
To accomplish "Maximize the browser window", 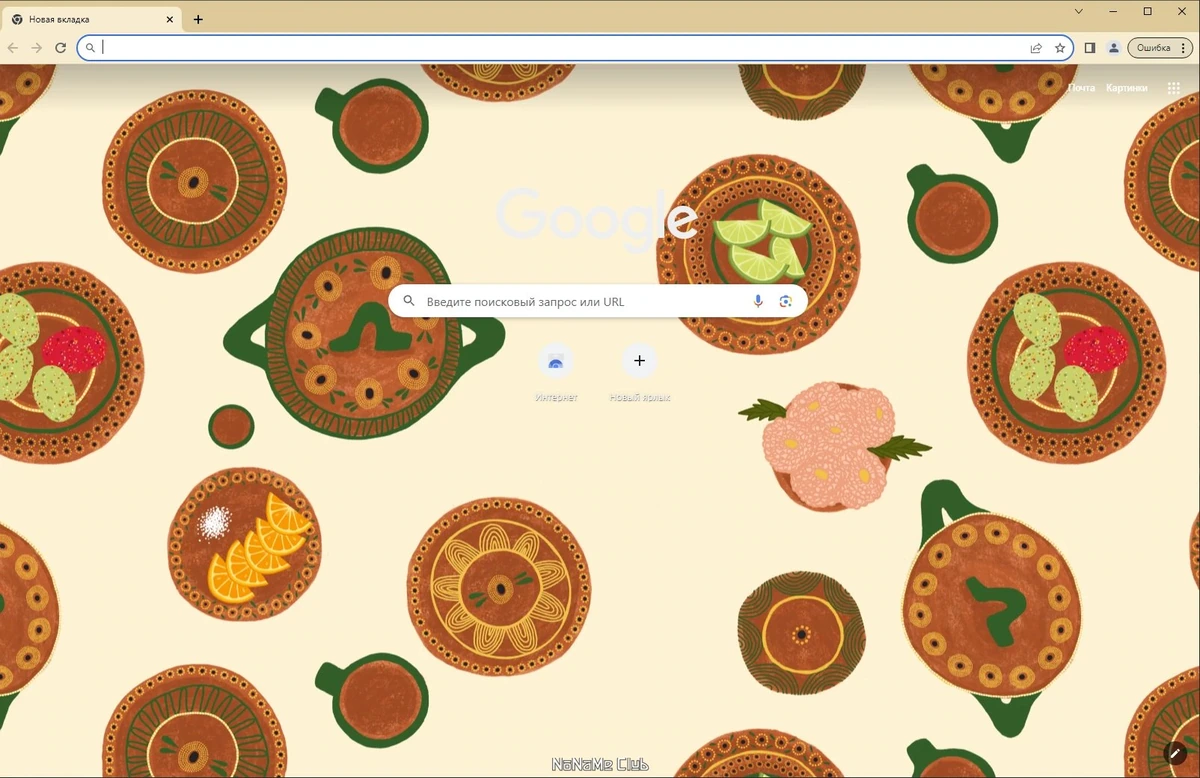I will (x=1147, y=11).
